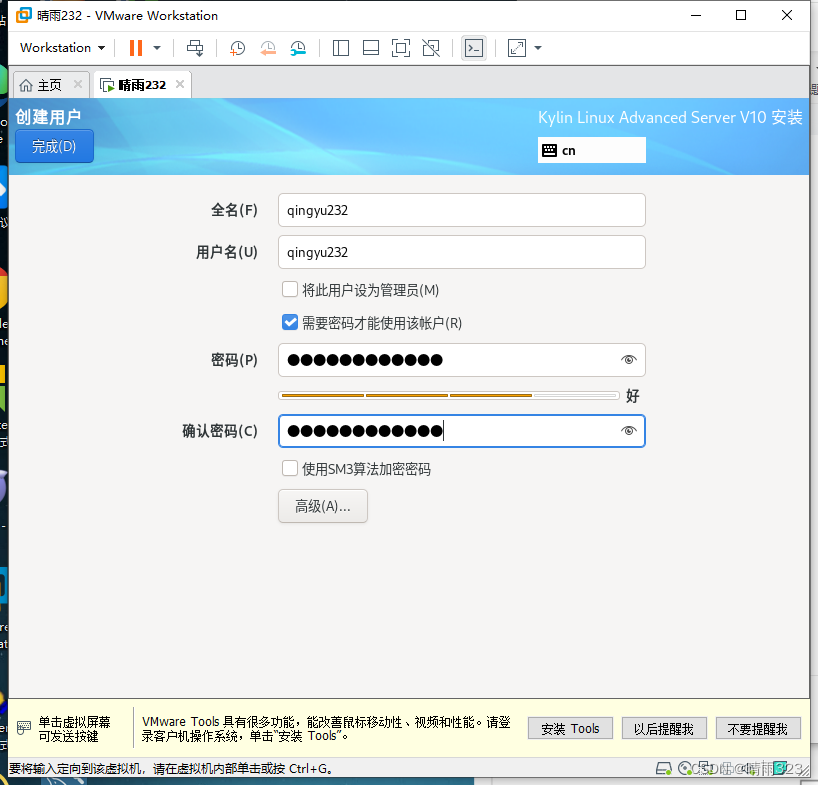Toggle the library sidebar panel icon
818x785 pixels.
click(341, 48)
